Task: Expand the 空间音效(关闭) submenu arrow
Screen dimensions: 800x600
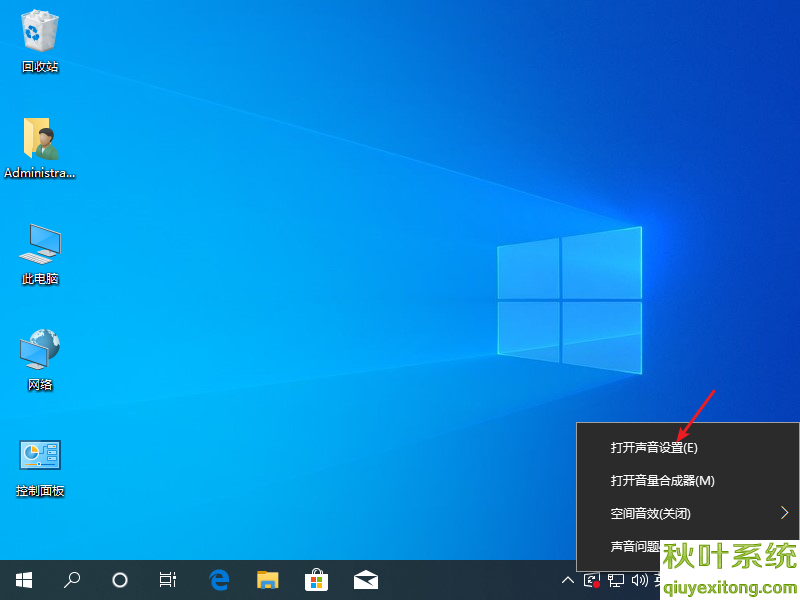Action: pos(785,513)
